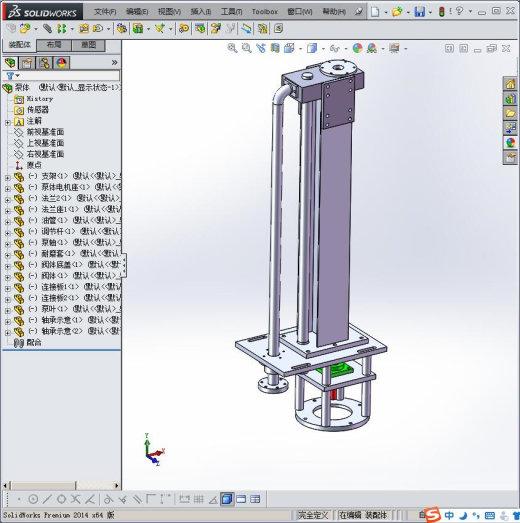
Task: Select the Move Component tool
Action: tap(98, 29)
